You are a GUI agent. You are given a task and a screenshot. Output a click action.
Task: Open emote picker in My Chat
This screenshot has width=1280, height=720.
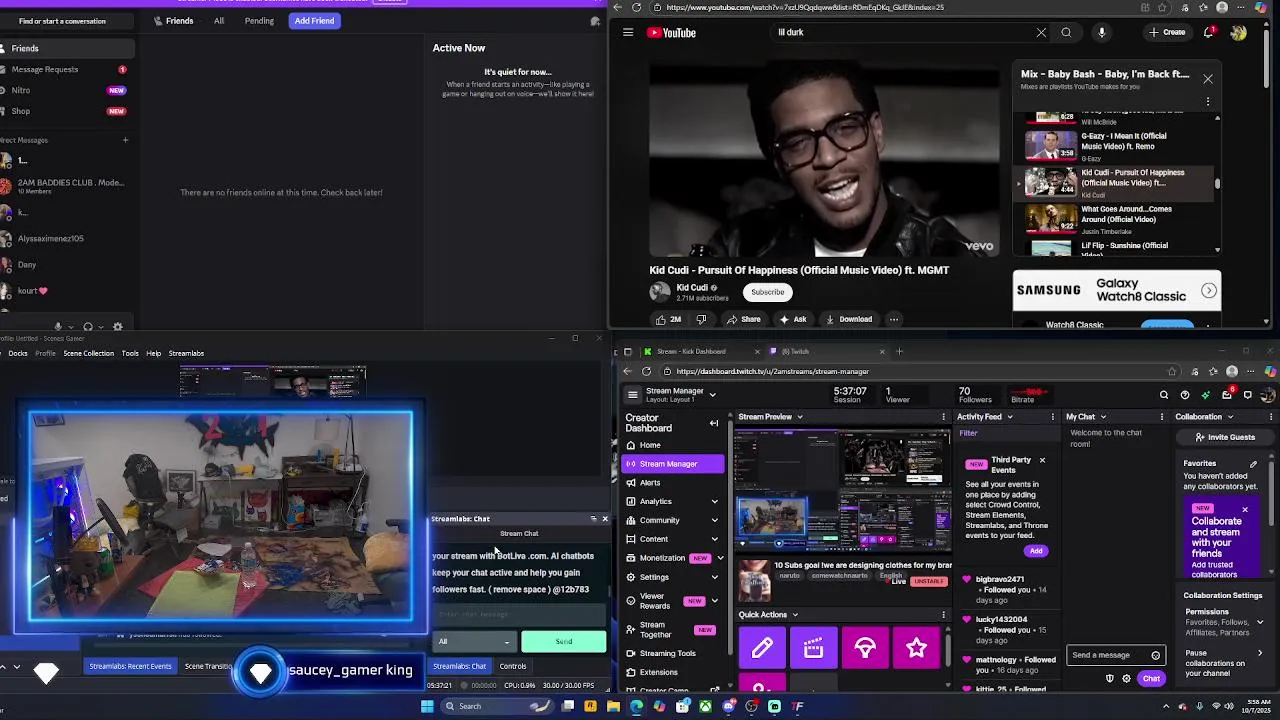coord(1155,655)
